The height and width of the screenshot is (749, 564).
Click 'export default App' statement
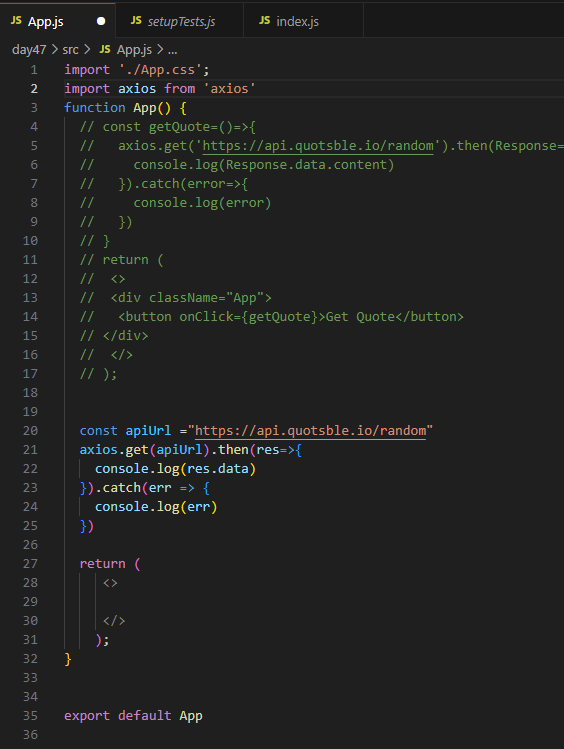(x=133, y=716)
